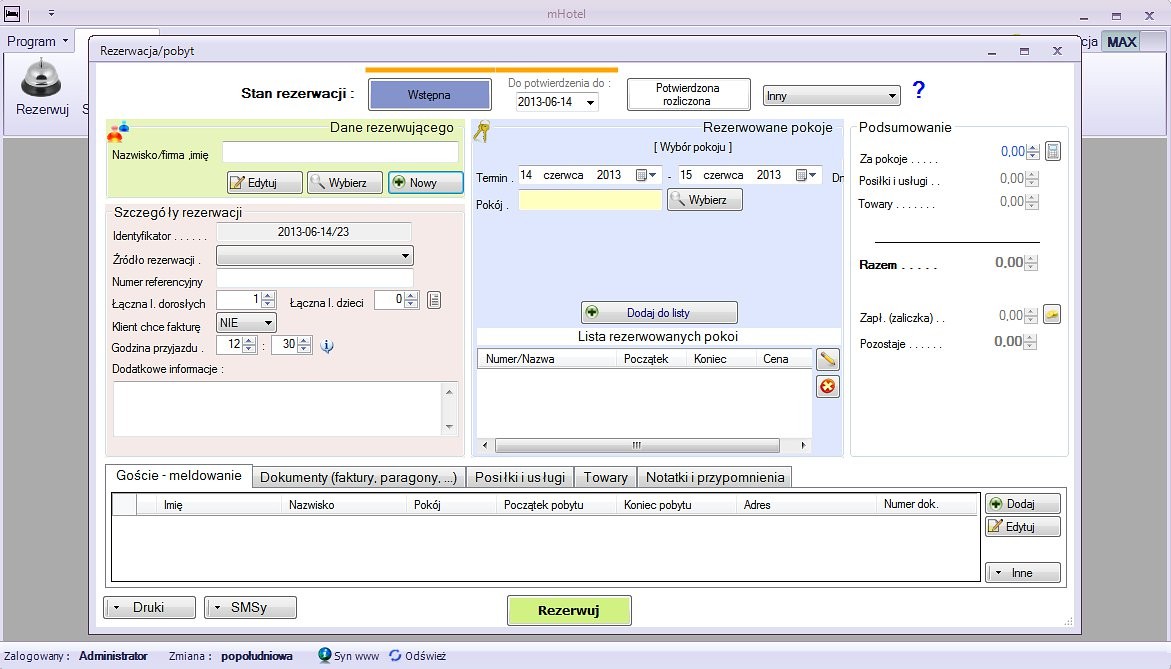Open the Do potwierdzenia do date dropdown
Viewport: 1171px width, 669px height.
tap(590, 102)
